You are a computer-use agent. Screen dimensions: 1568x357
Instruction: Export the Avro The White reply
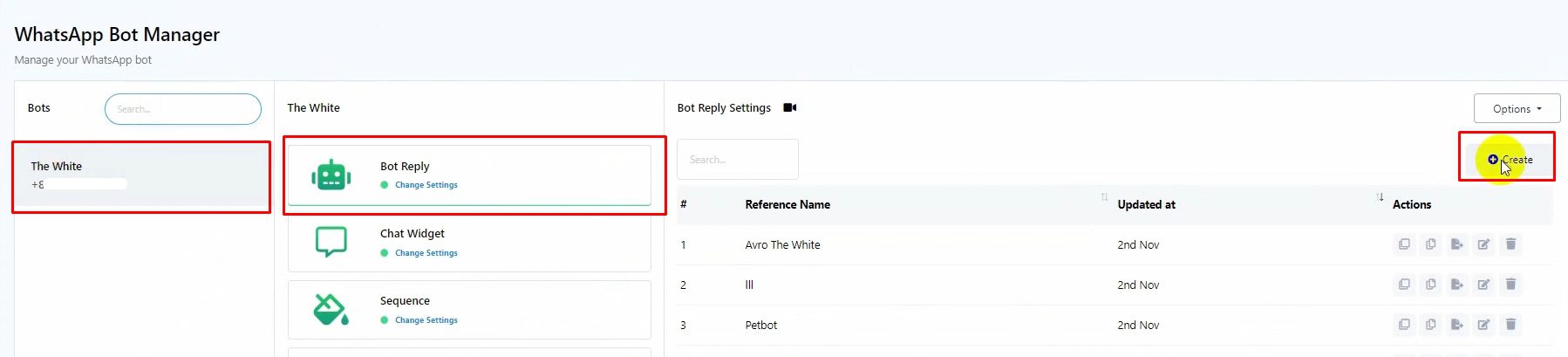pyautogui.click(x=1456, y=244)
